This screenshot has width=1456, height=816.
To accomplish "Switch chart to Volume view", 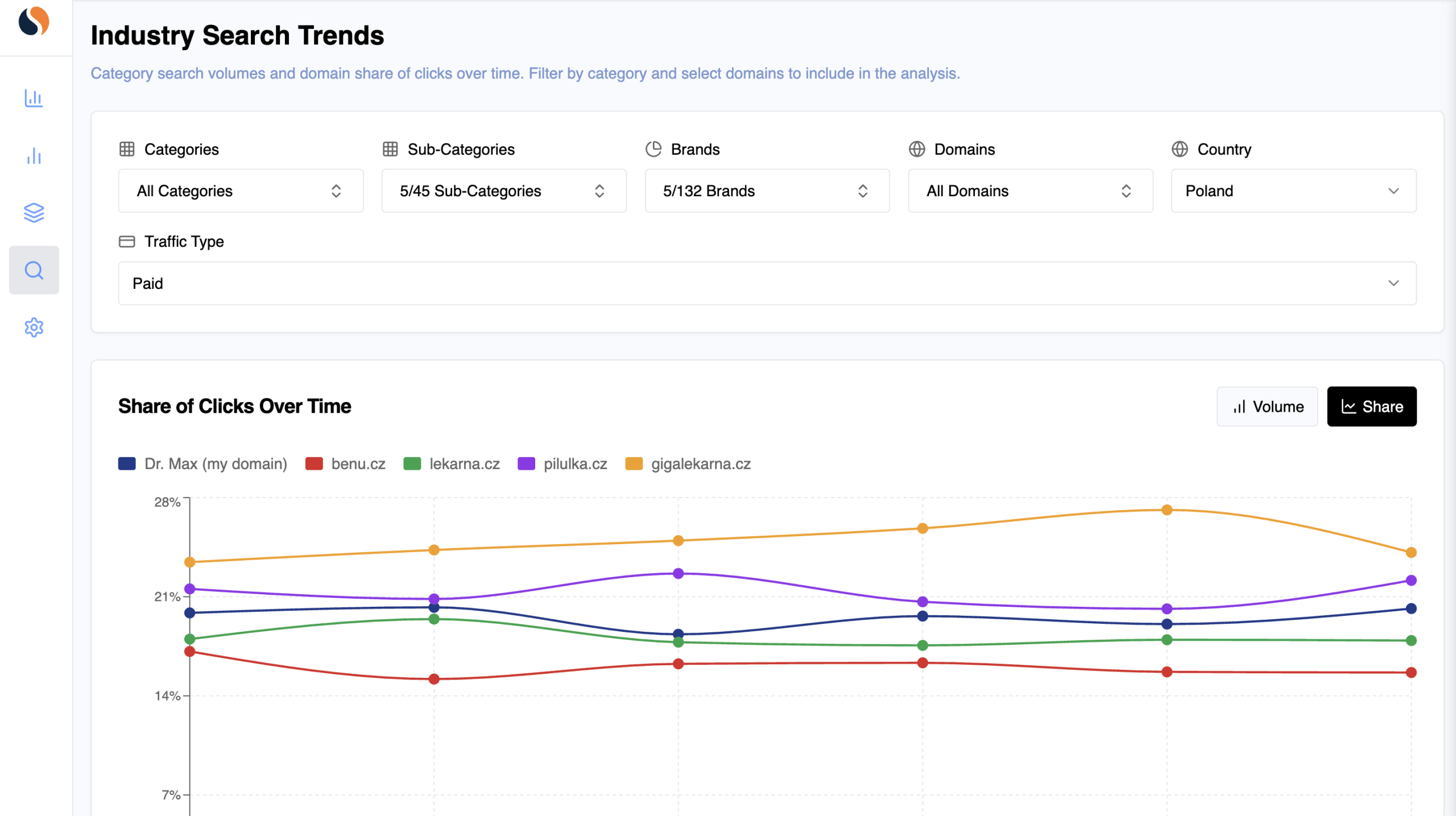I will pos(1267,407).
